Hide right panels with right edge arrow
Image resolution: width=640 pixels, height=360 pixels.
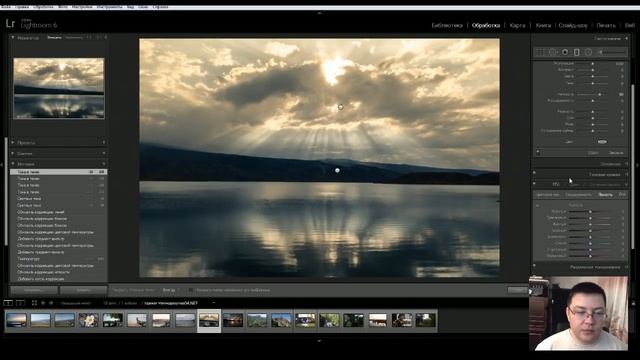[638, 165]
